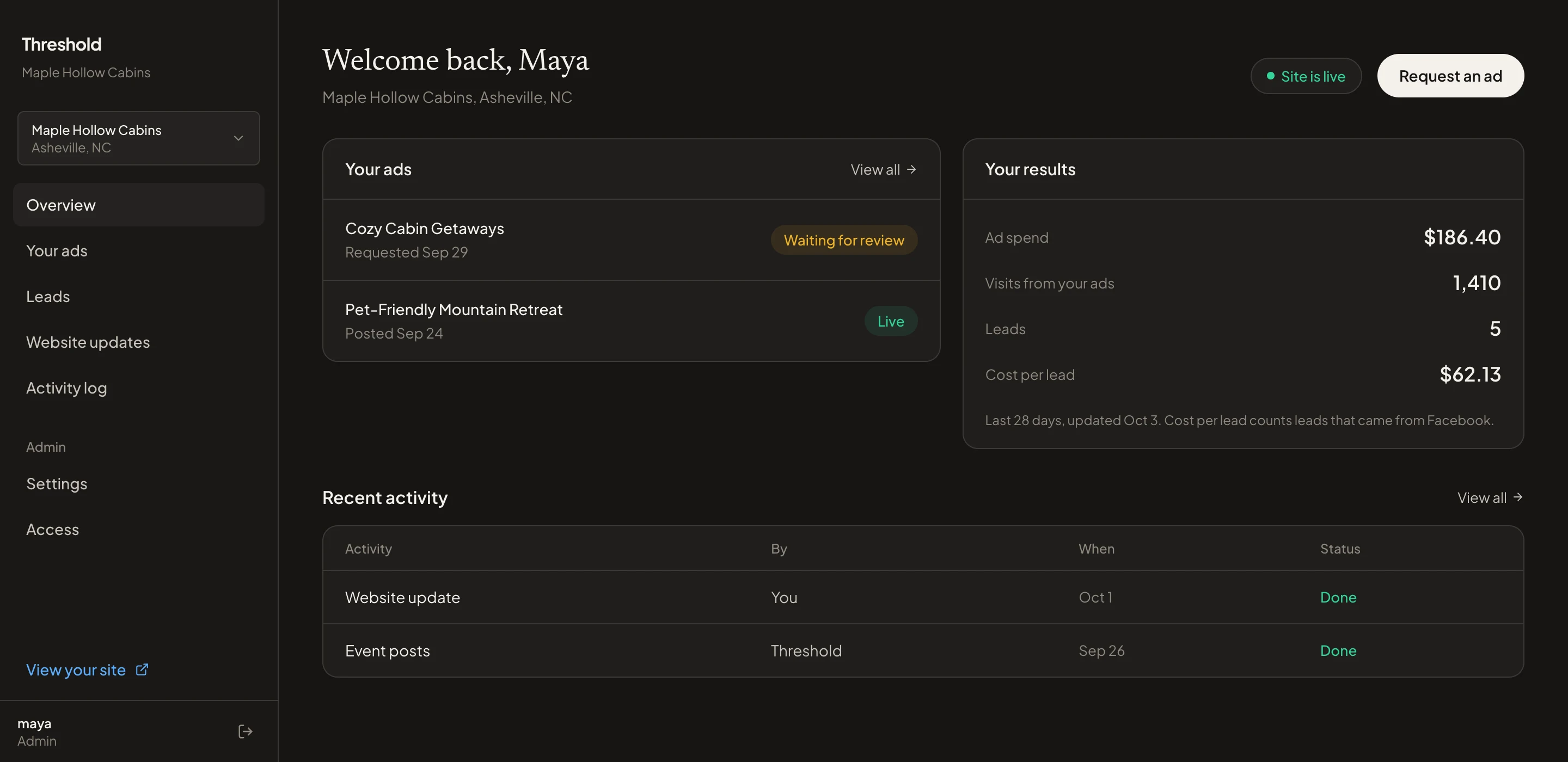Click the Cost per lead value $62.13
The height and width of the screenshot is (762, 1568).
tap(1470, 374)
